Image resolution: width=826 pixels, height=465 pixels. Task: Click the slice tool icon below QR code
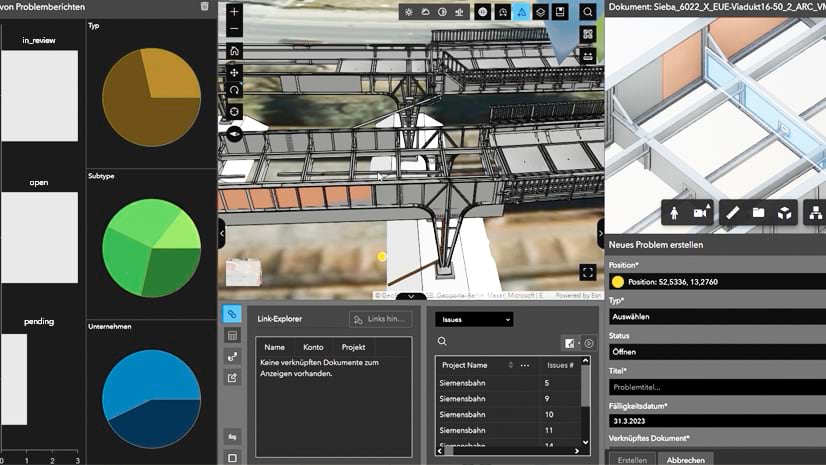click(x=588, y=55)
